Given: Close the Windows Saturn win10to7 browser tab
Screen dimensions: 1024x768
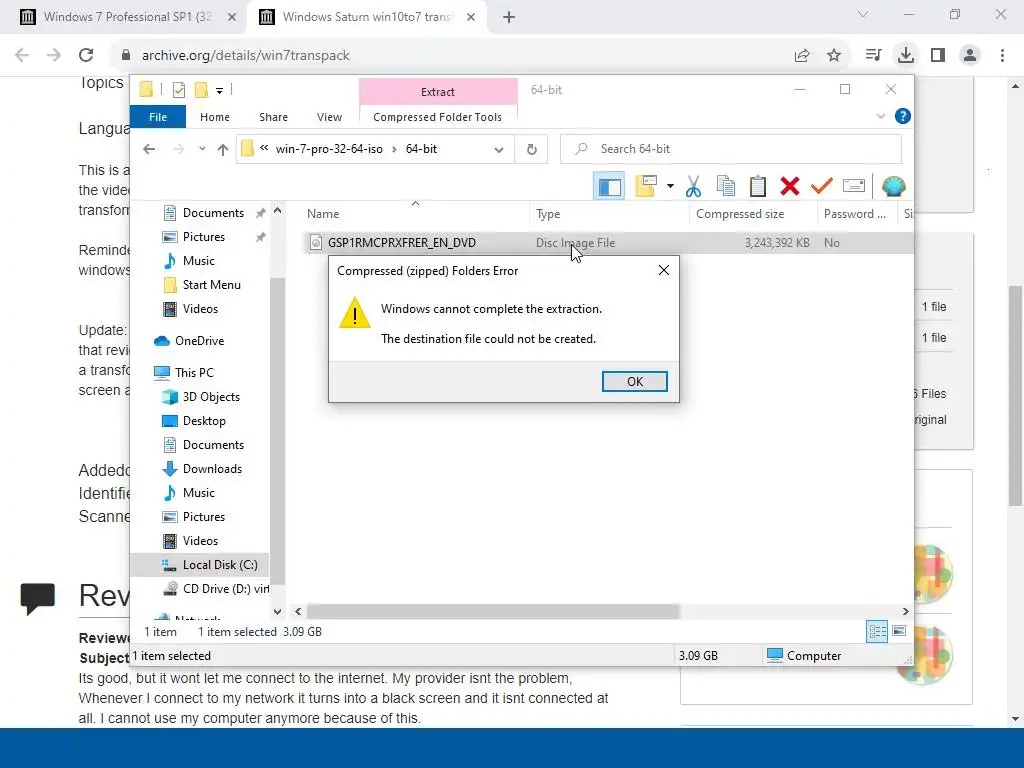Looking at the screenshot, I should point(471,18).
